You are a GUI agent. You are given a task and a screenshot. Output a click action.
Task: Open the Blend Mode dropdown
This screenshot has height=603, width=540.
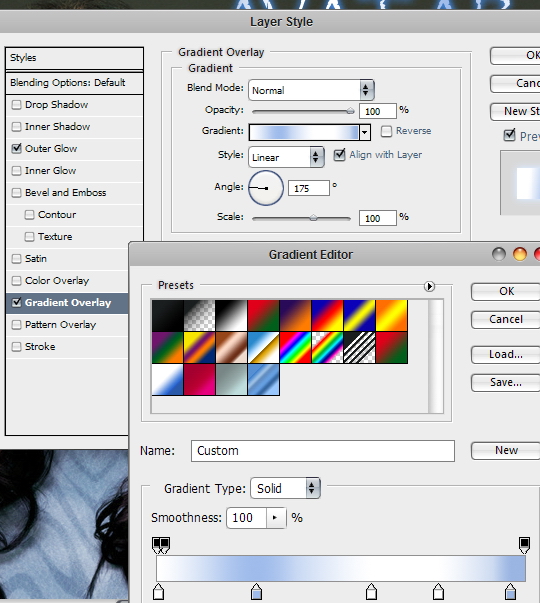click(311, 90)
